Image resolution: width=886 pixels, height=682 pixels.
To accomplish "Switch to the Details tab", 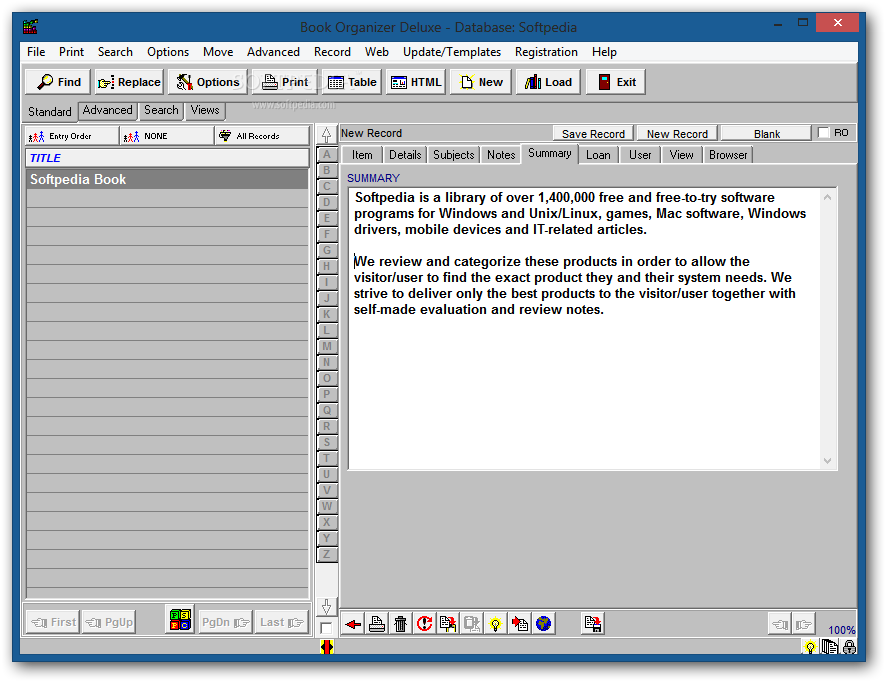I will (x=405, y=155).
